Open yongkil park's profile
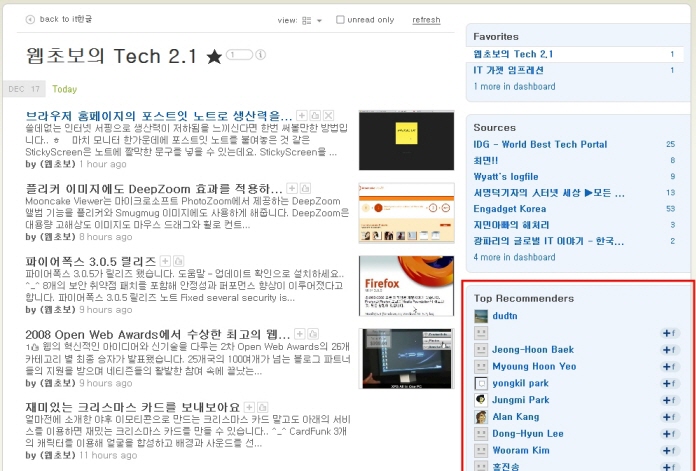 520,383
